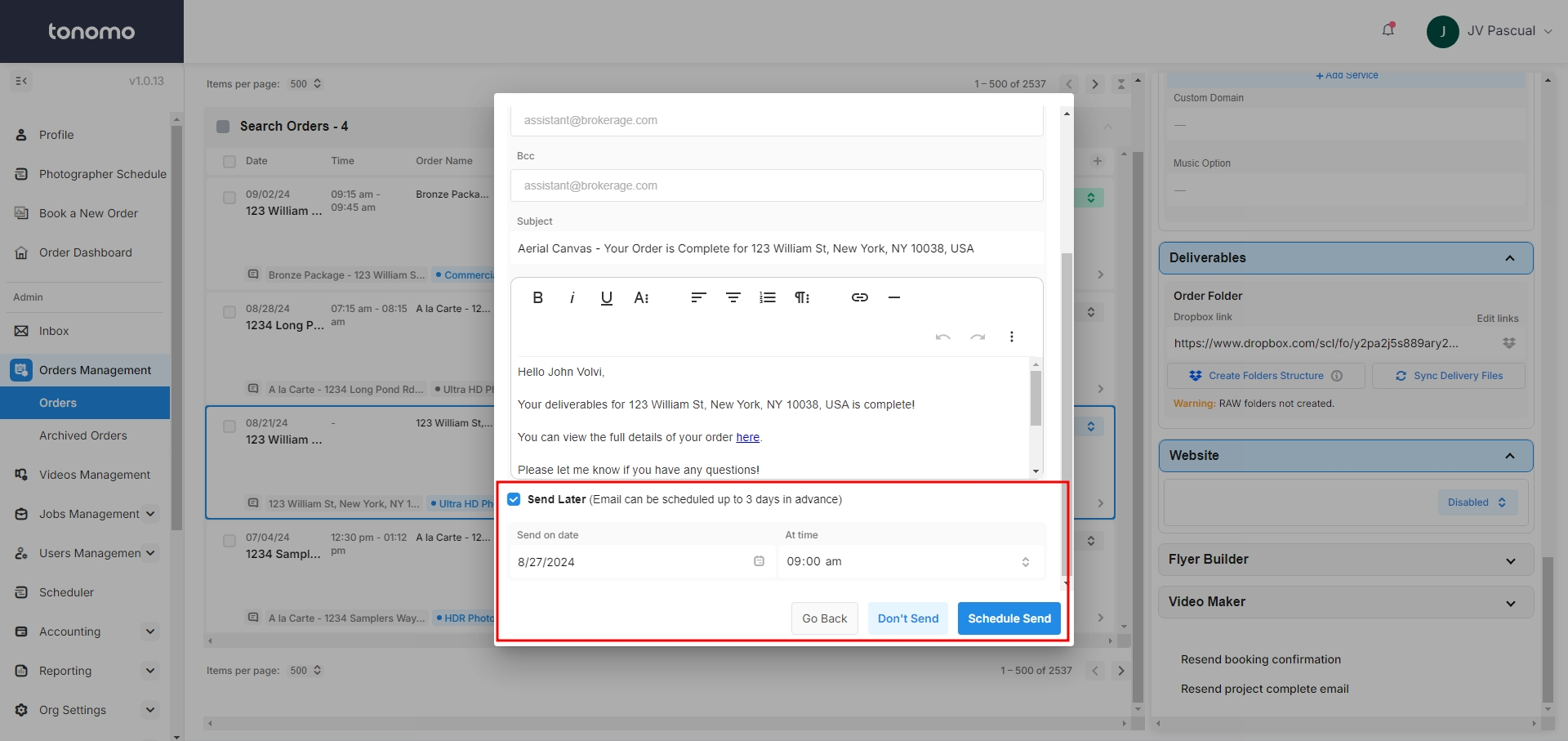Collapse the Deliverables section
The image size is (1568, 741).
1510,258
